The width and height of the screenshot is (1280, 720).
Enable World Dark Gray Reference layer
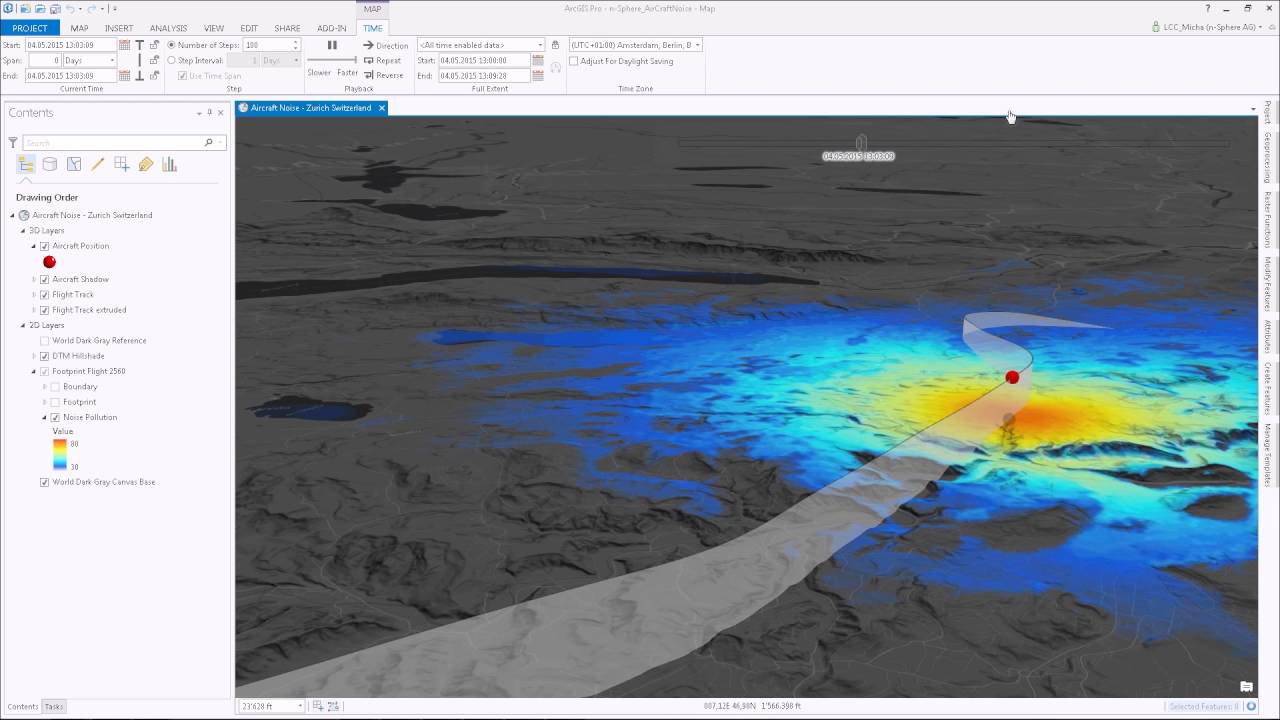pyautogui.click(x=44, y=340)
